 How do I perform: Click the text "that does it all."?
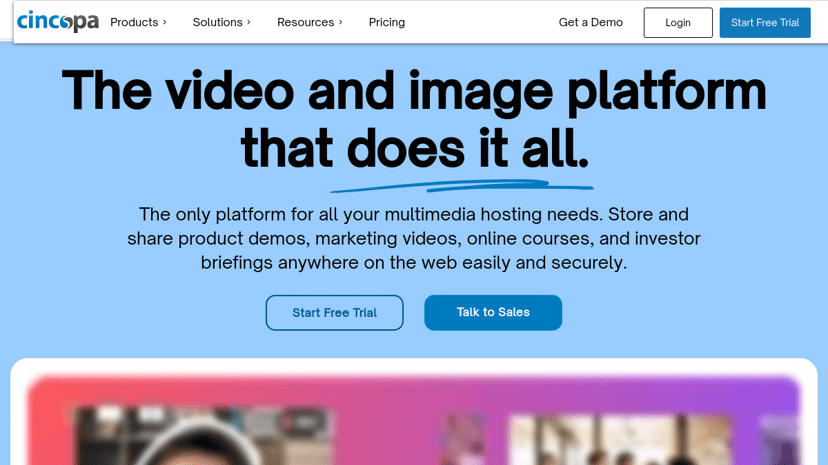415,148
